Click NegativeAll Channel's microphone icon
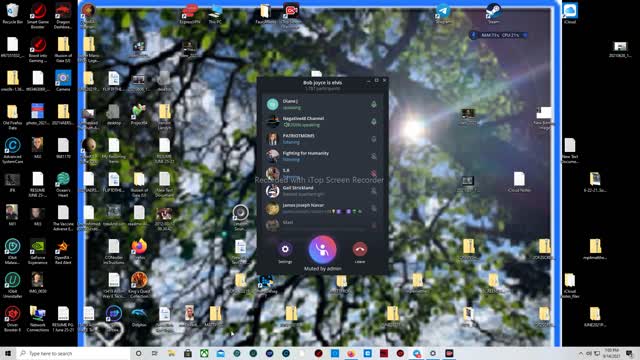 click(x=373, y=121)
